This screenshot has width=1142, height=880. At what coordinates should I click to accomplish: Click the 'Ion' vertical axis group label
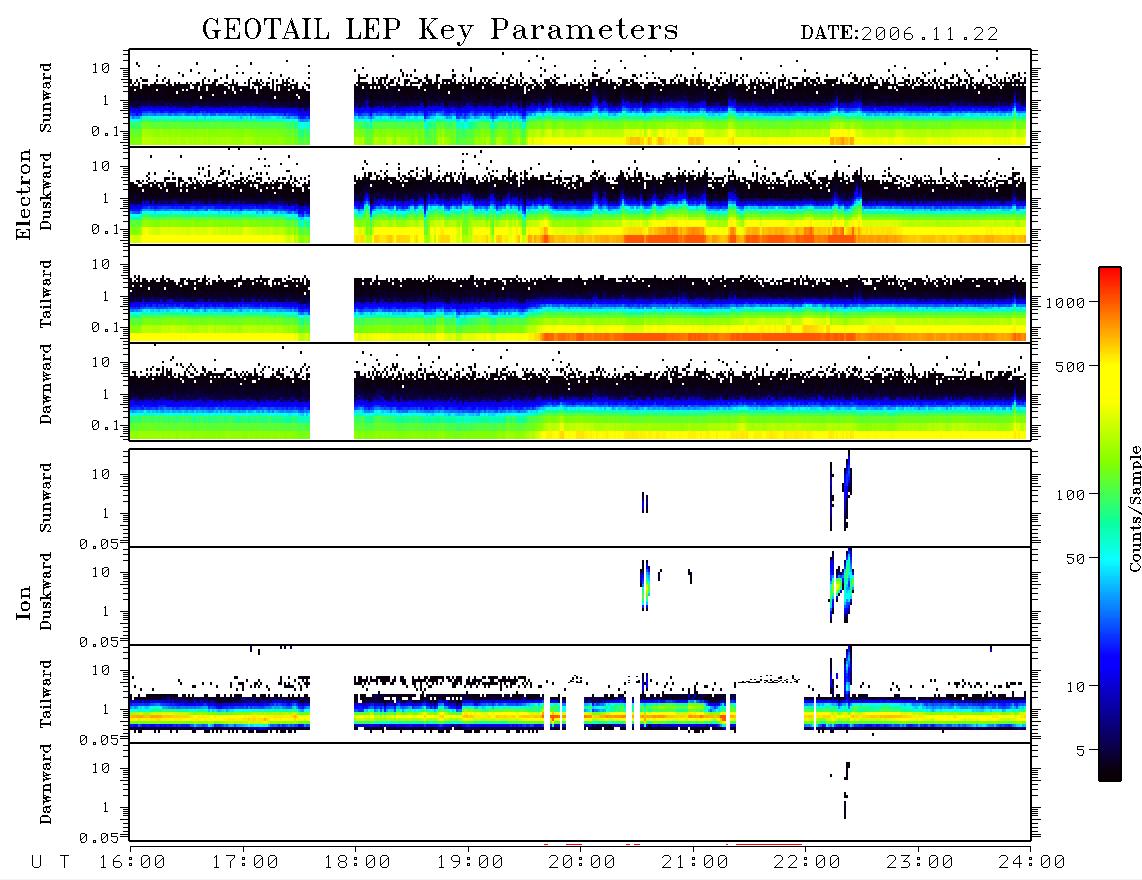point(23,602)
